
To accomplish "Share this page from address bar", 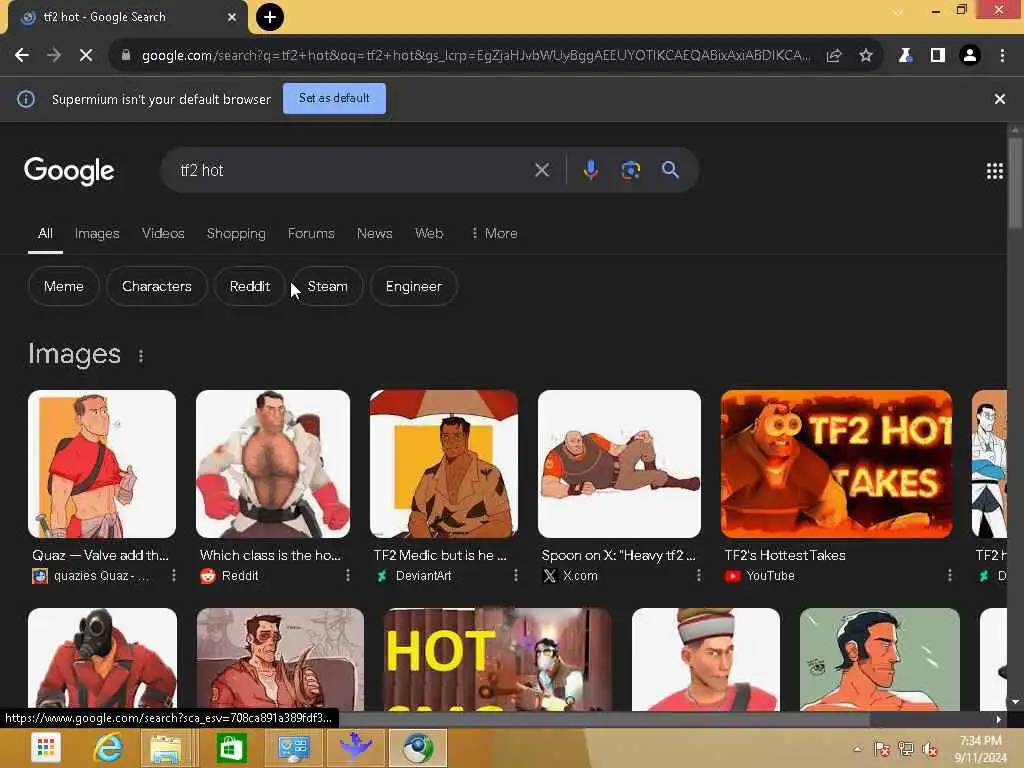I will coord(834,56).
